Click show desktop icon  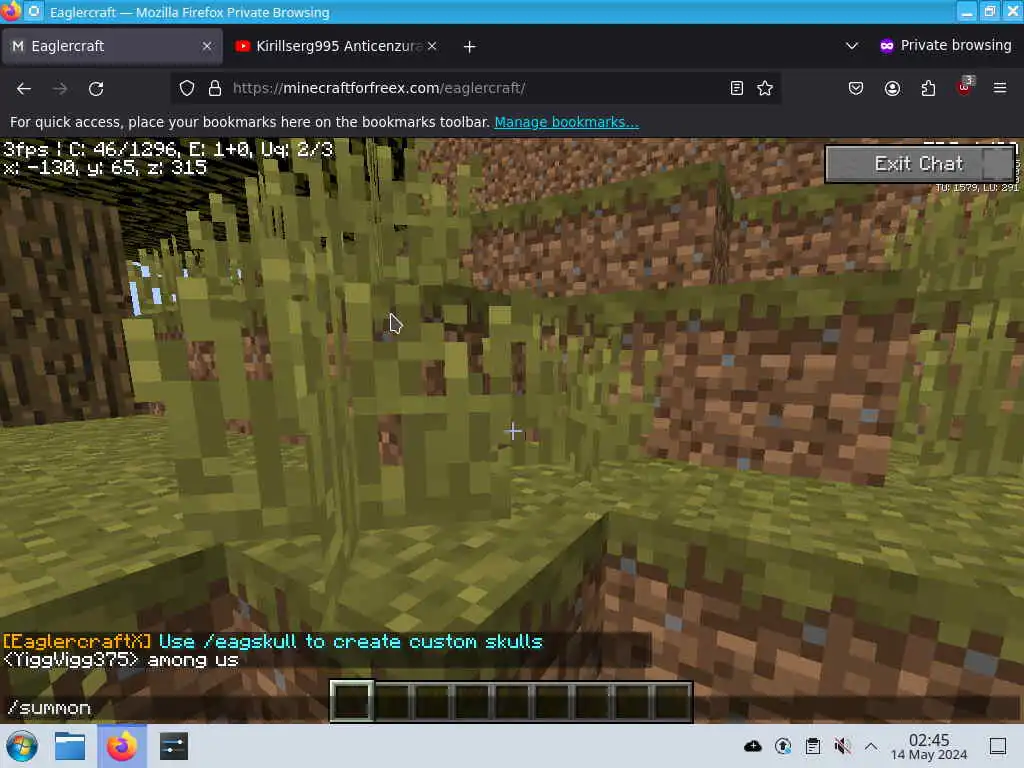(998, 746)
